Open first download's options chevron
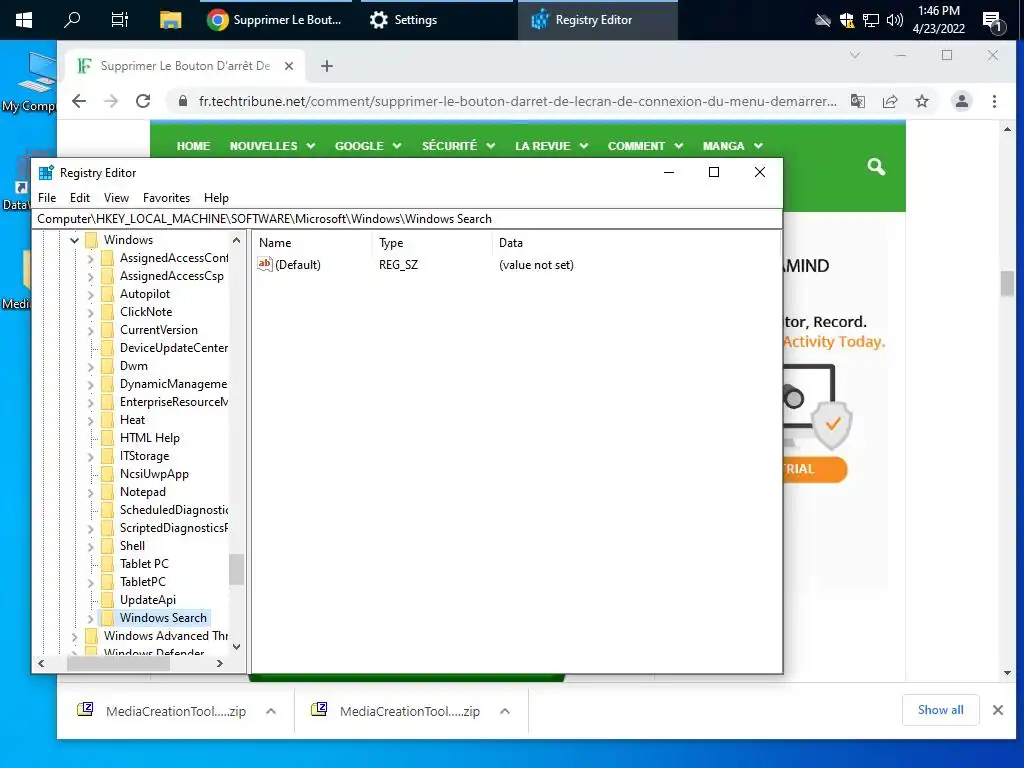Screen dimensions: 1024x768 coord(271,711)
